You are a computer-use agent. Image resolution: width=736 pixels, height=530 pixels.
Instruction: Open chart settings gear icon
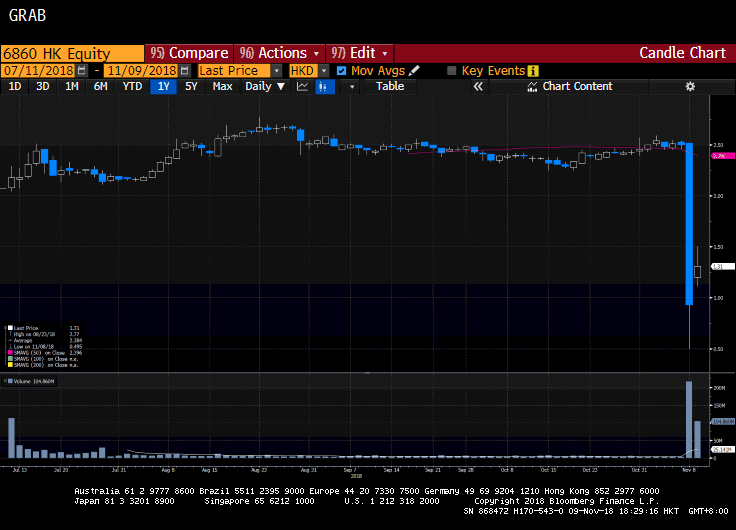[690, 86]
